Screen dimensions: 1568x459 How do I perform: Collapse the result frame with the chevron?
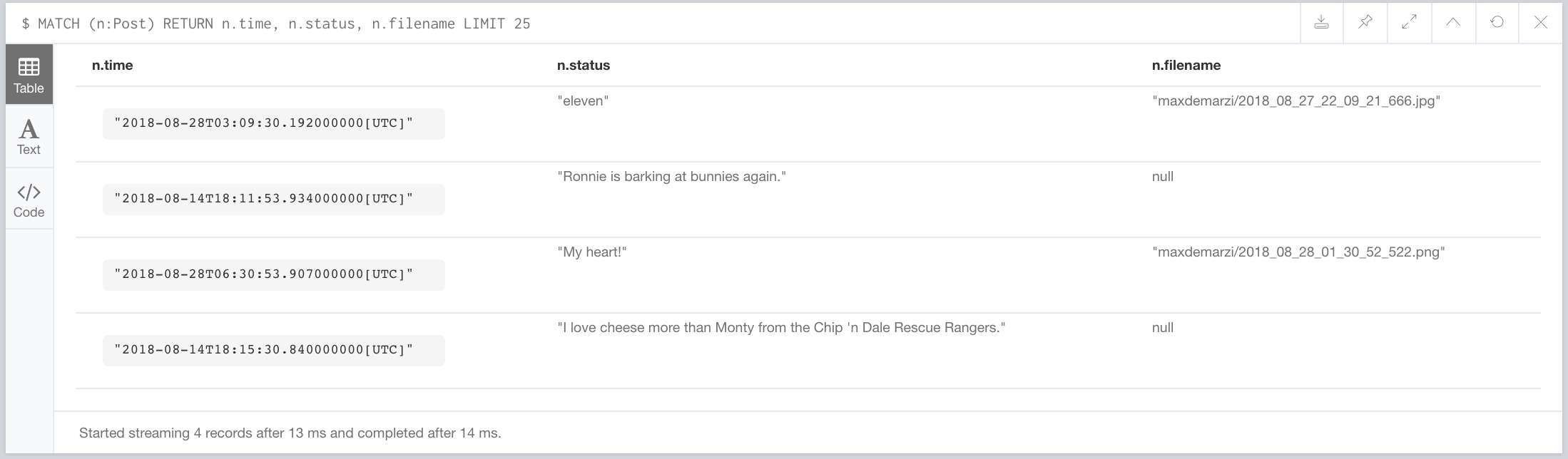click(x=1453, y=23)
